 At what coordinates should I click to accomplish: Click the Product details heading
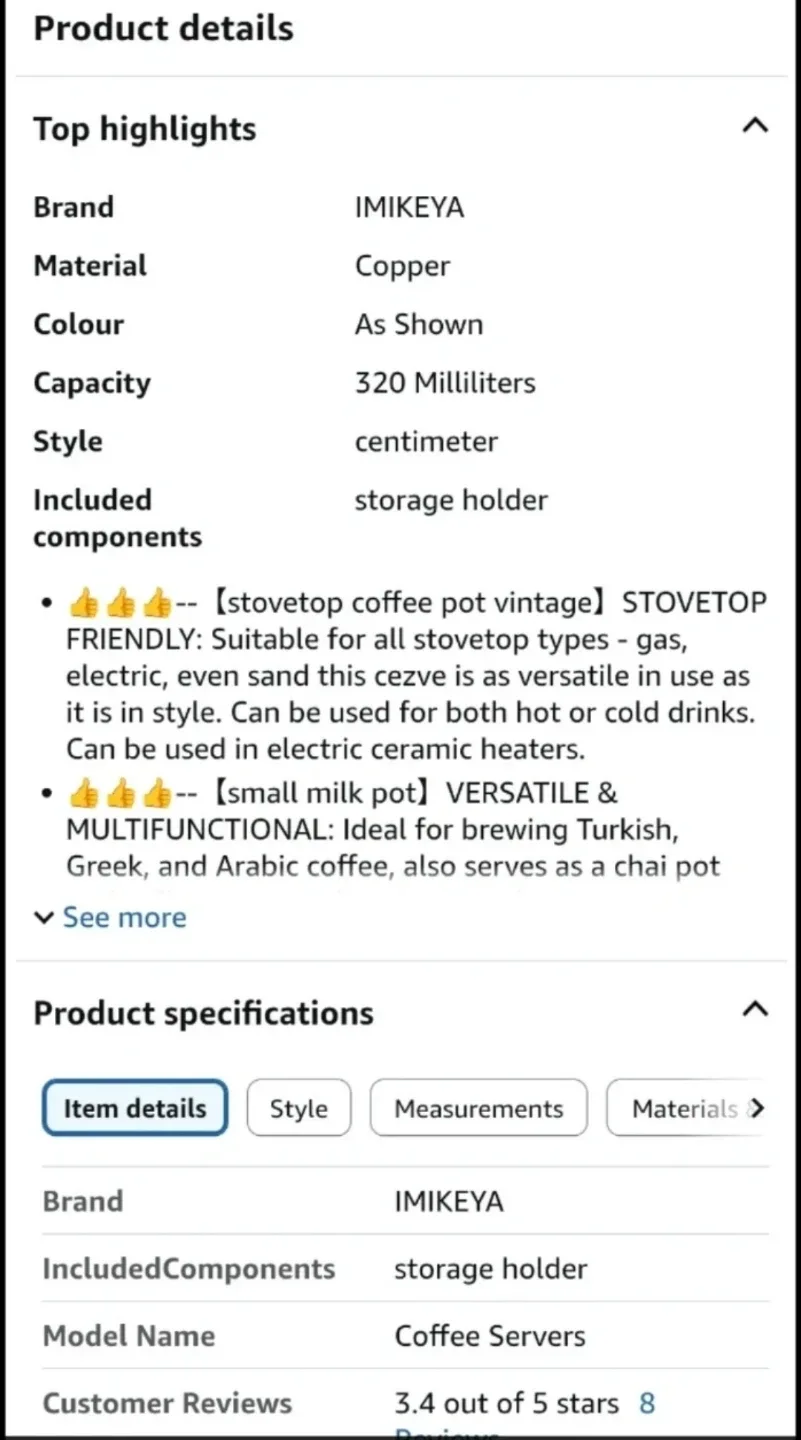pos(163,28)
